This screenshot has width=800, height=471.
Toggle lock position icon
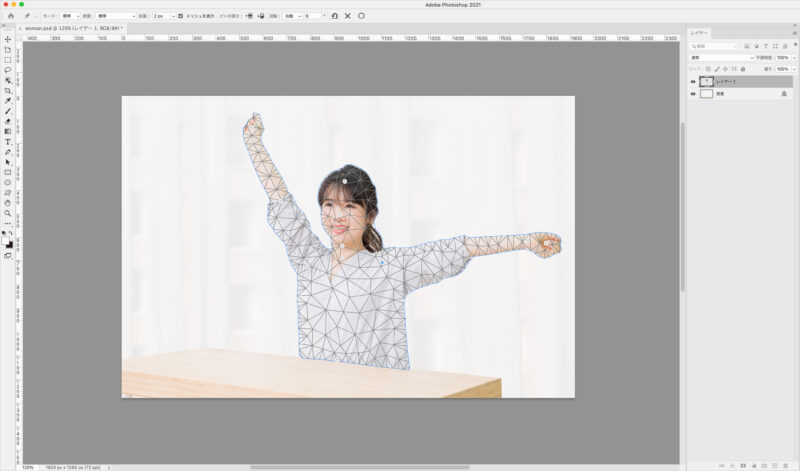pos(726,69)
